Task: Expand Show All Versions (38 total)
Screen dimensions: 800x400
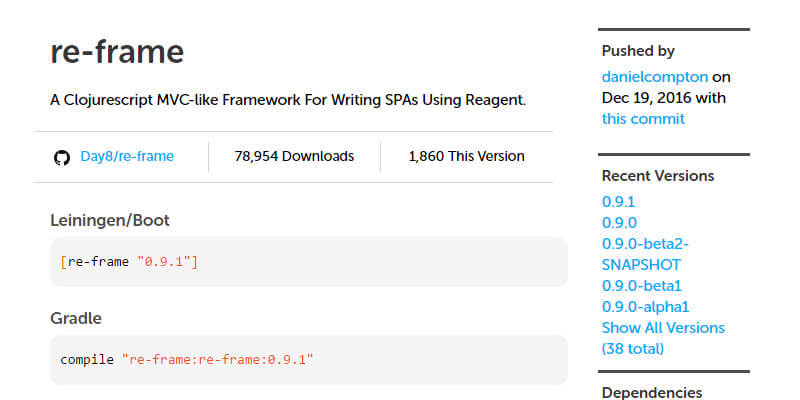Action: (663, 338)
